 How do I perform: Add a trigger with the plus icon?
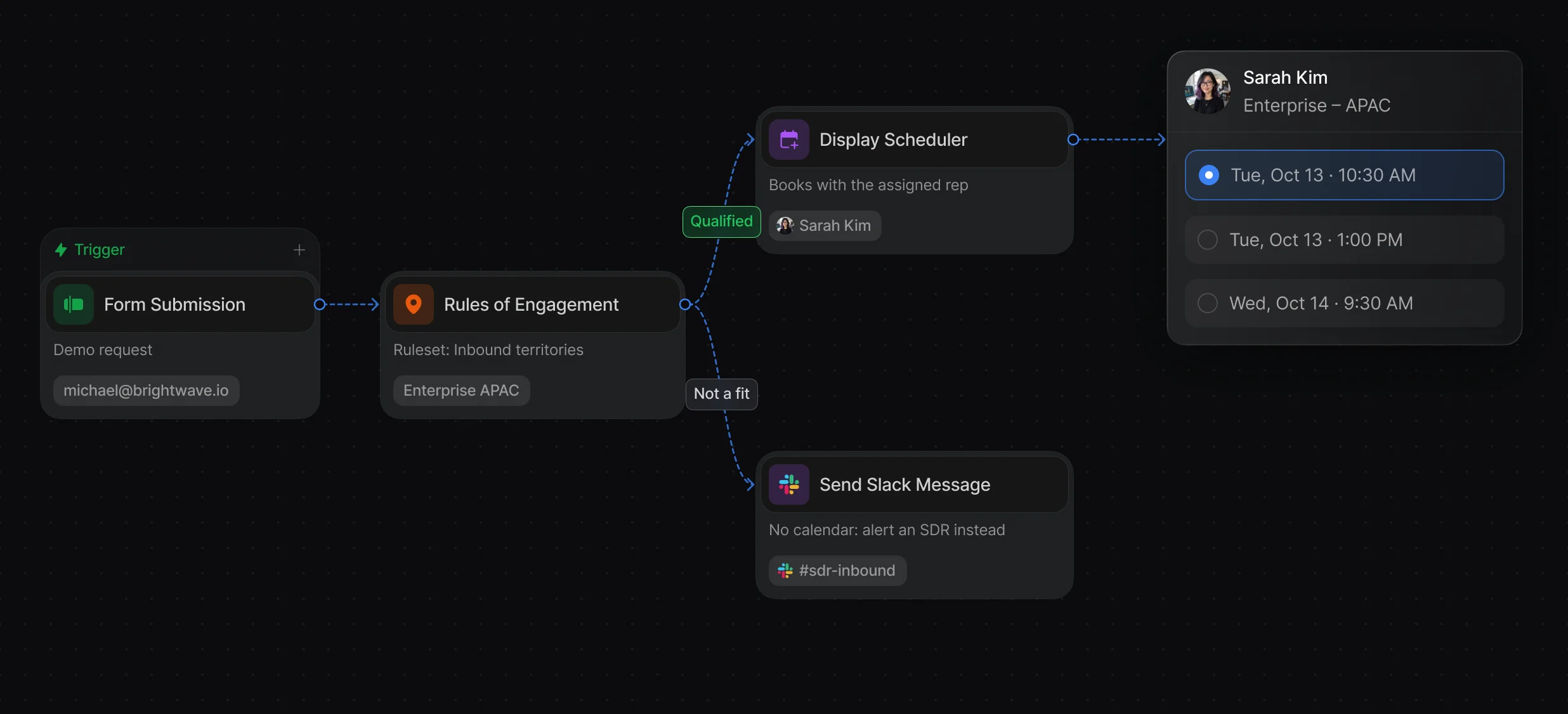(x=299, y=250)
